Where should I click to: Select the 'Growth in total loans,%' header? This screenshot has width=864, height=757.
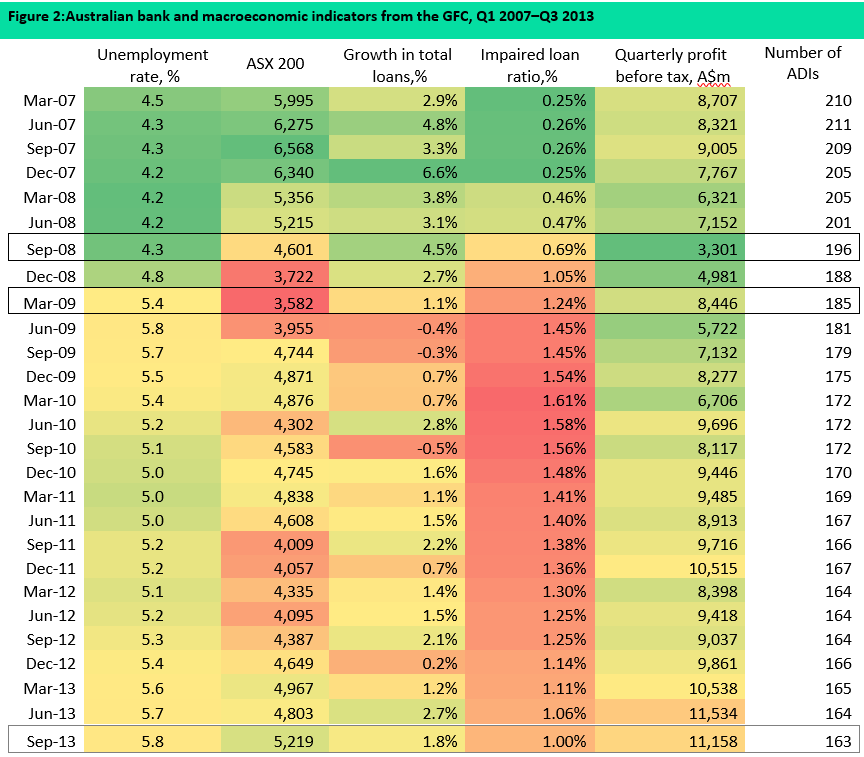point(397,64)
